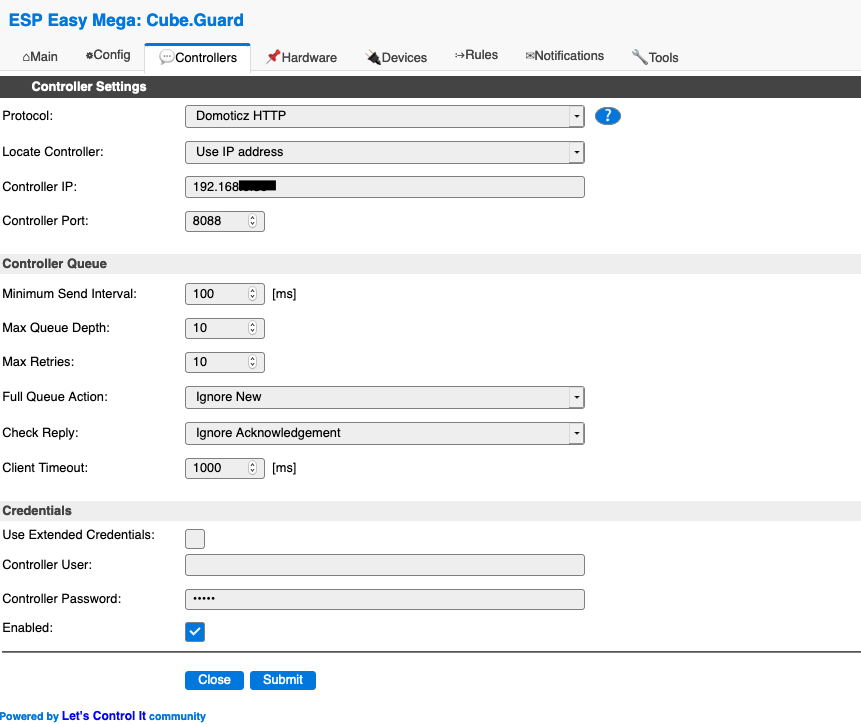Toggle Use Extended Credentials checkbox
The width and height of the screenshot is (861, 724).
tap(195, 539)
